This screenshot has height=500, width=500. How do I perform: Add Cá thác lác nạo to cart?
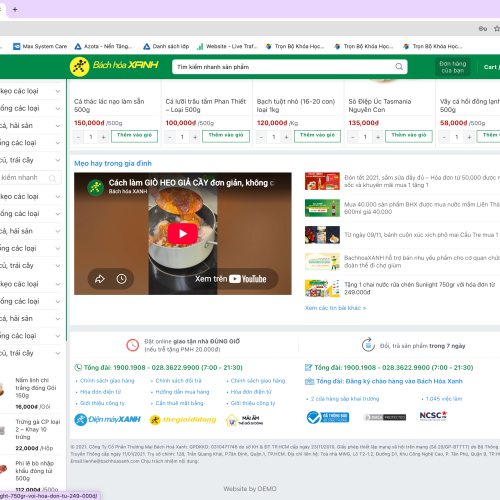(x=134, y=136)
